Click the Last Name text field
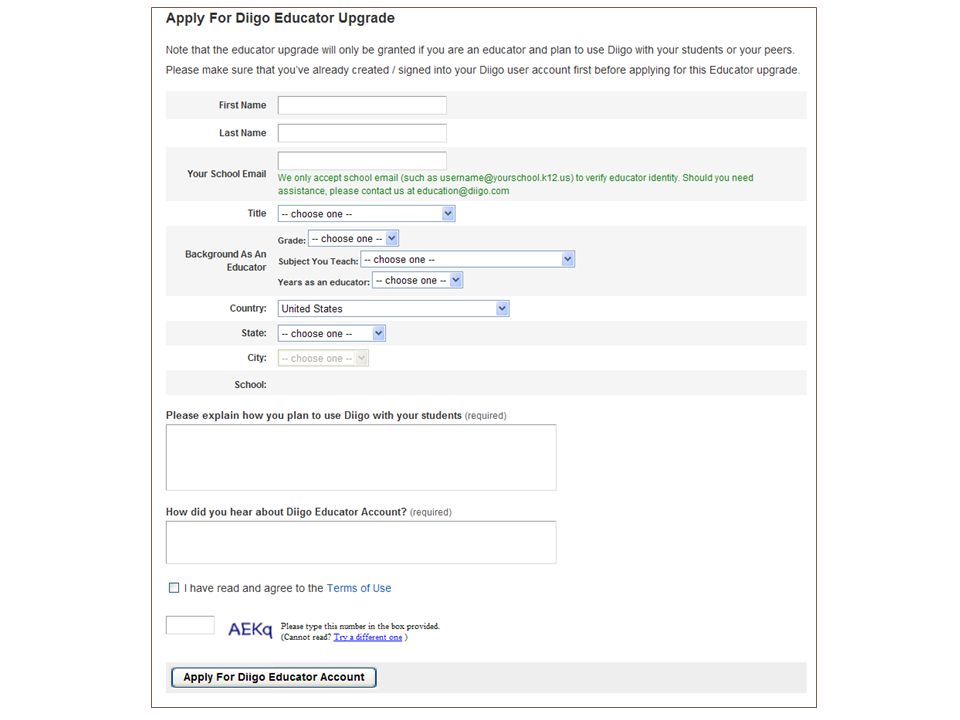Screen dimensions: 960x720 (x=362, y=133)
